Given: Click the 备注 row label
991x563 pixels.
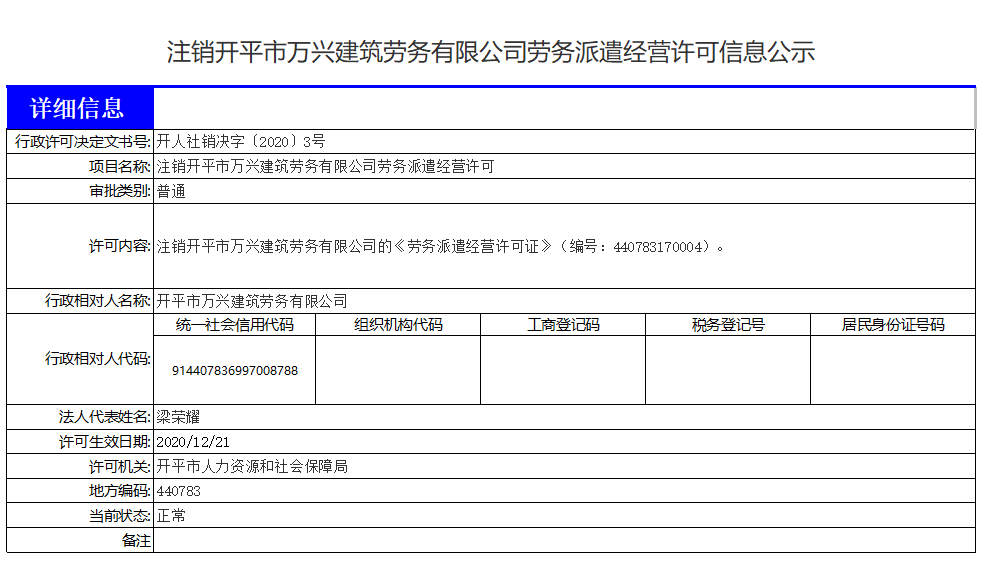Looking at the screenshot, I should tap(136, 541).
